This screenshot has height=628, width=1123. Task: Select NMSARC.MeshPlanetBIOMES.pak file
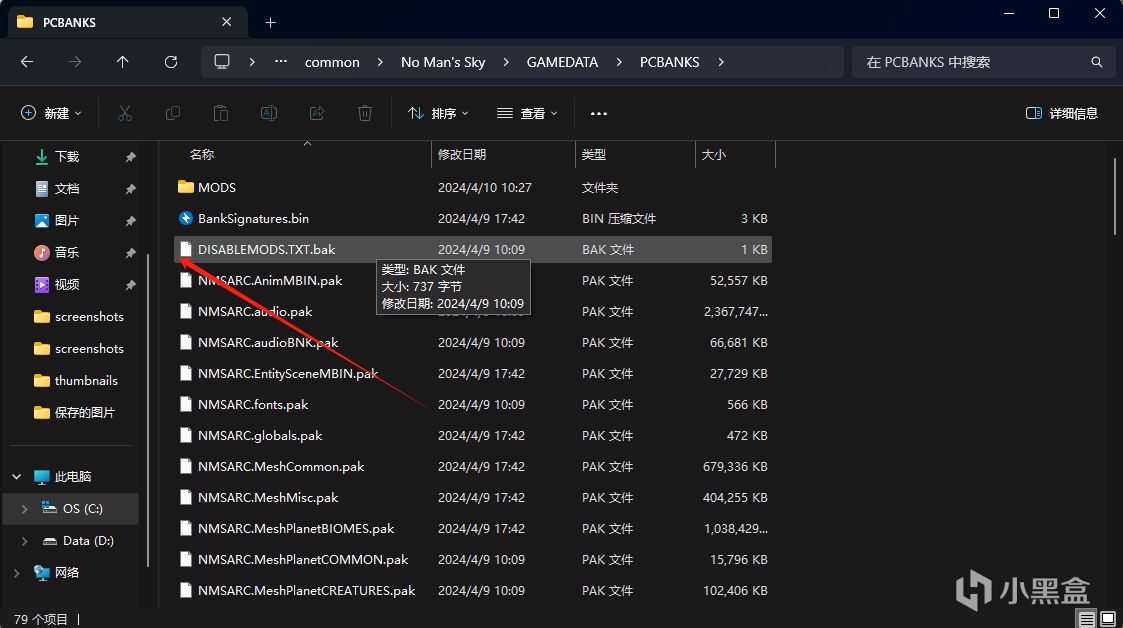pos(473,528)
